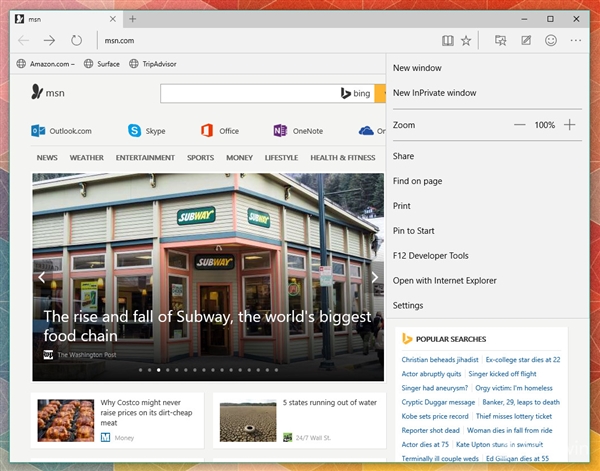Go to previous slide with left arrow
The height and width of the screenshot is (471, 600).
[x=42, y=277]
